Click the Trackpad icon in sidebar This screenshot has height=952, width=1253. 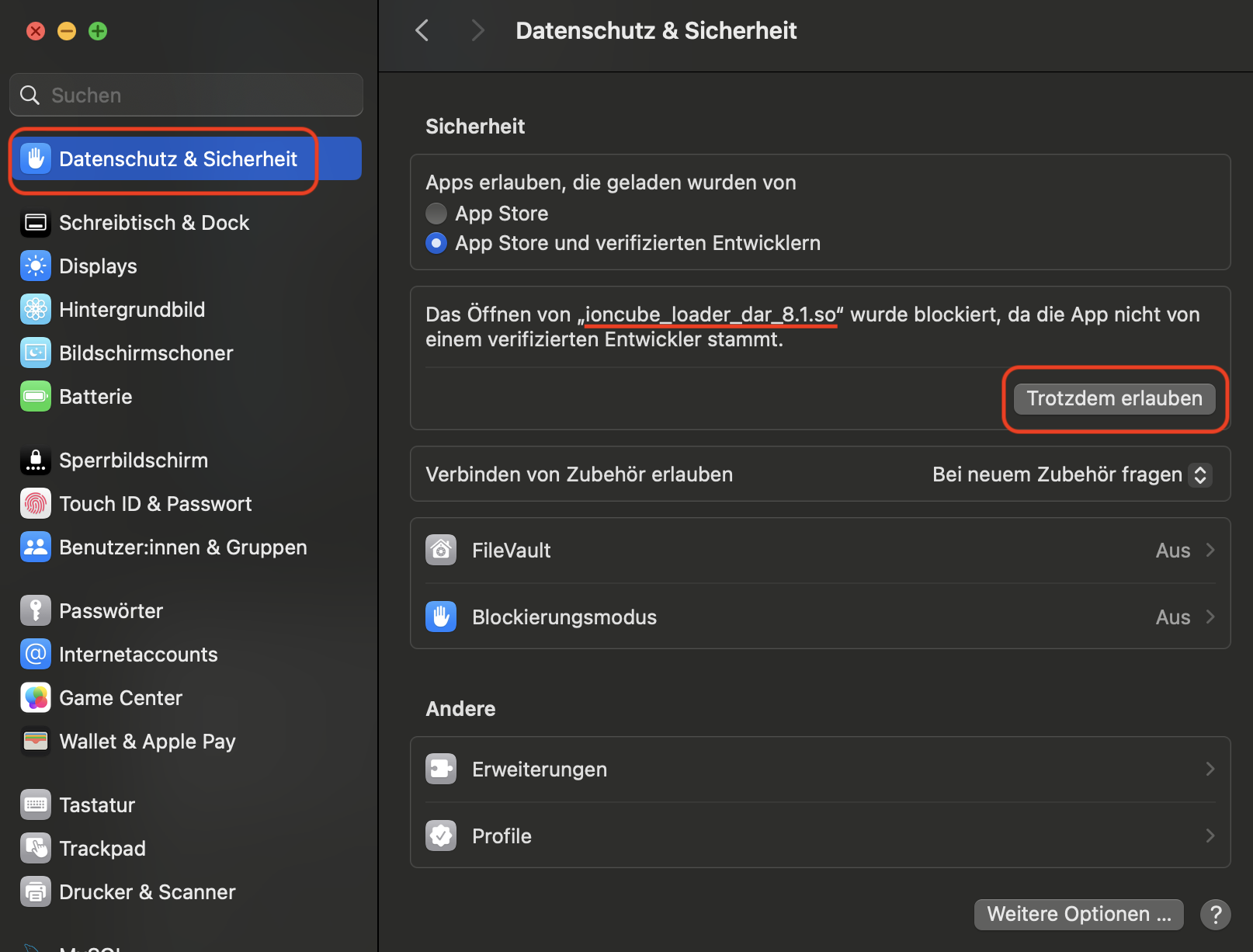pyautogui.click(x=36, y=849)
